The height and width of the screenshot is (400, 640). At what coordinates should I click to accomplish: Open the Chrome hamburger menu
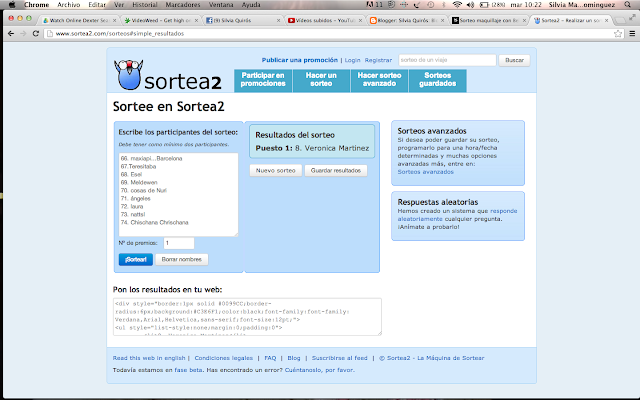pos(632,33)
